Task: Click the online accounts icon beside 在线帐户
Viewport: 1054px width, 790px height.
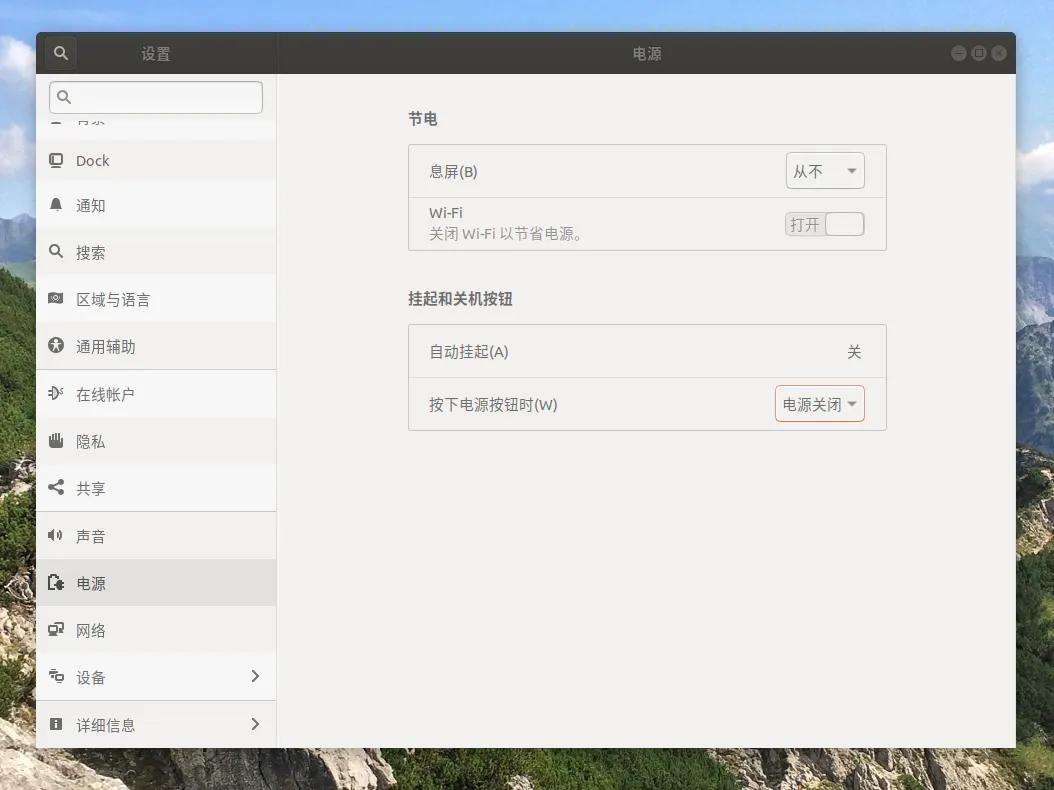Action: tap(56, 393)
